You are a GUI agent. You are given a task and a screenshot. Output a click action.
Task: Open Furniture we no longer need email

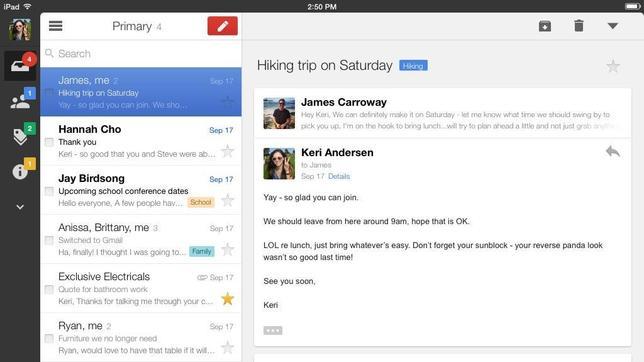(141, 337)
